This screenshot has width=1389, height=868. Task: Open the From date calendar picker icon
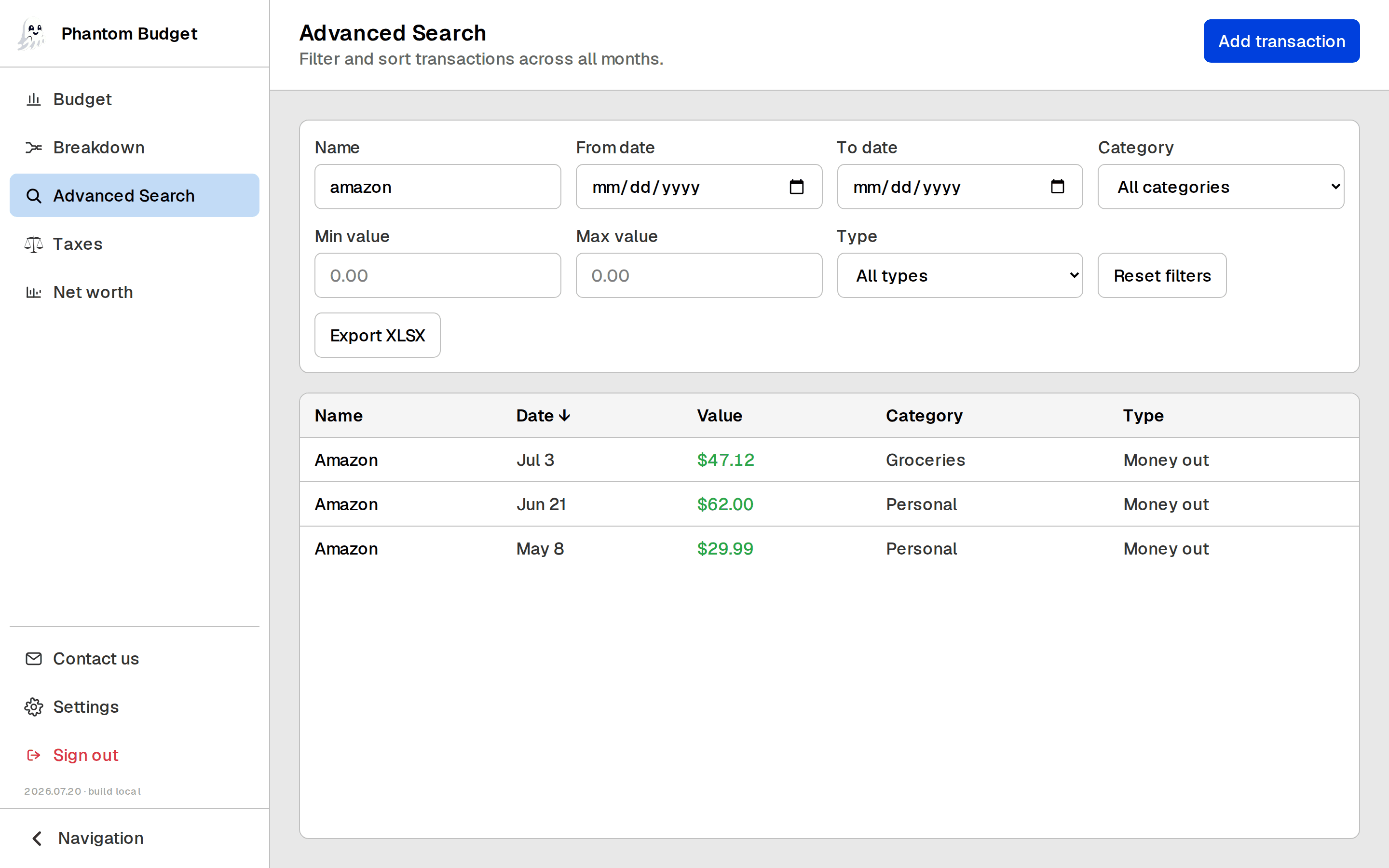point(797,187)
